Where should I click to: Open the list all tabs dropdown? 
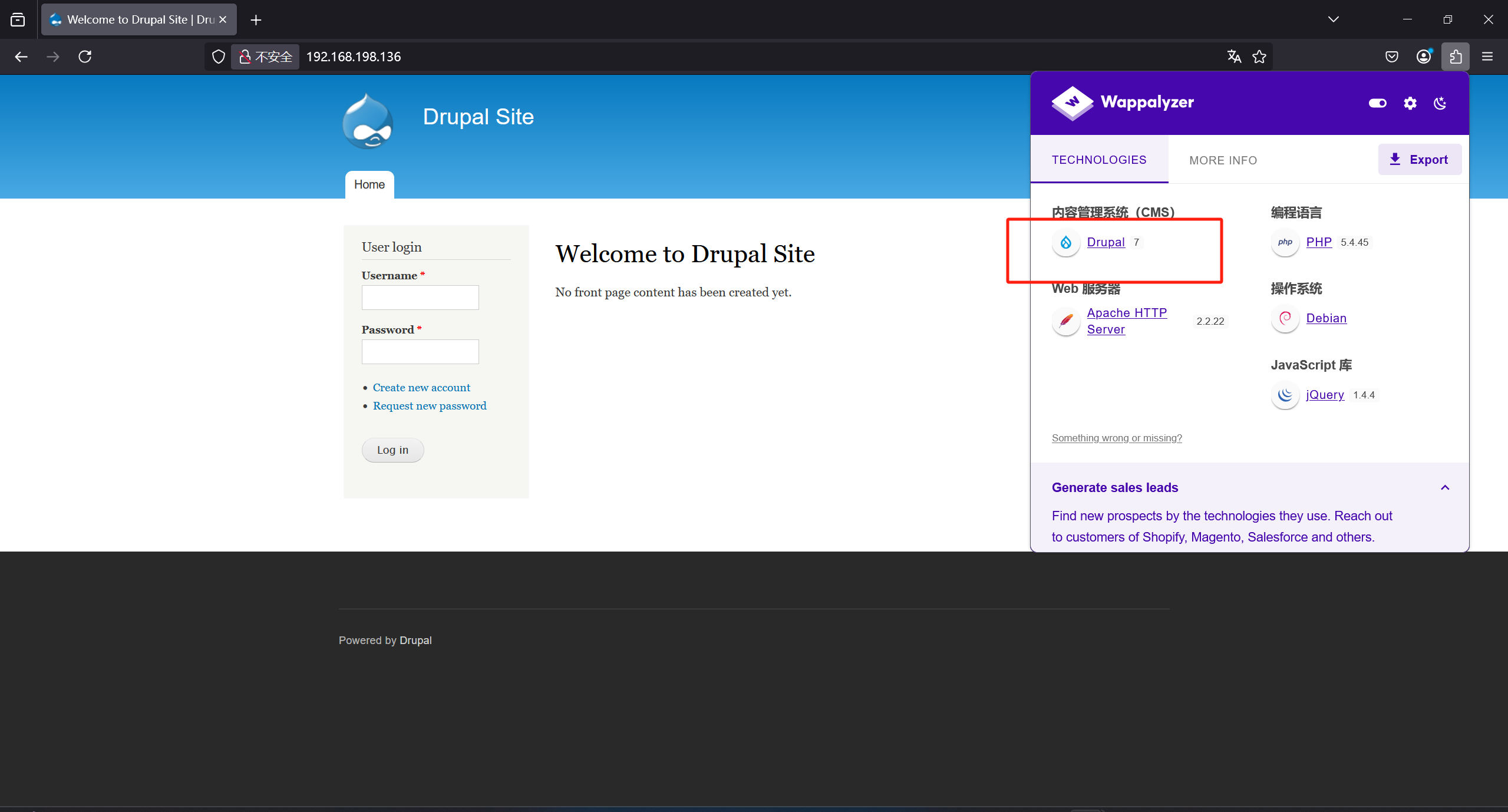coord(1334,19)
